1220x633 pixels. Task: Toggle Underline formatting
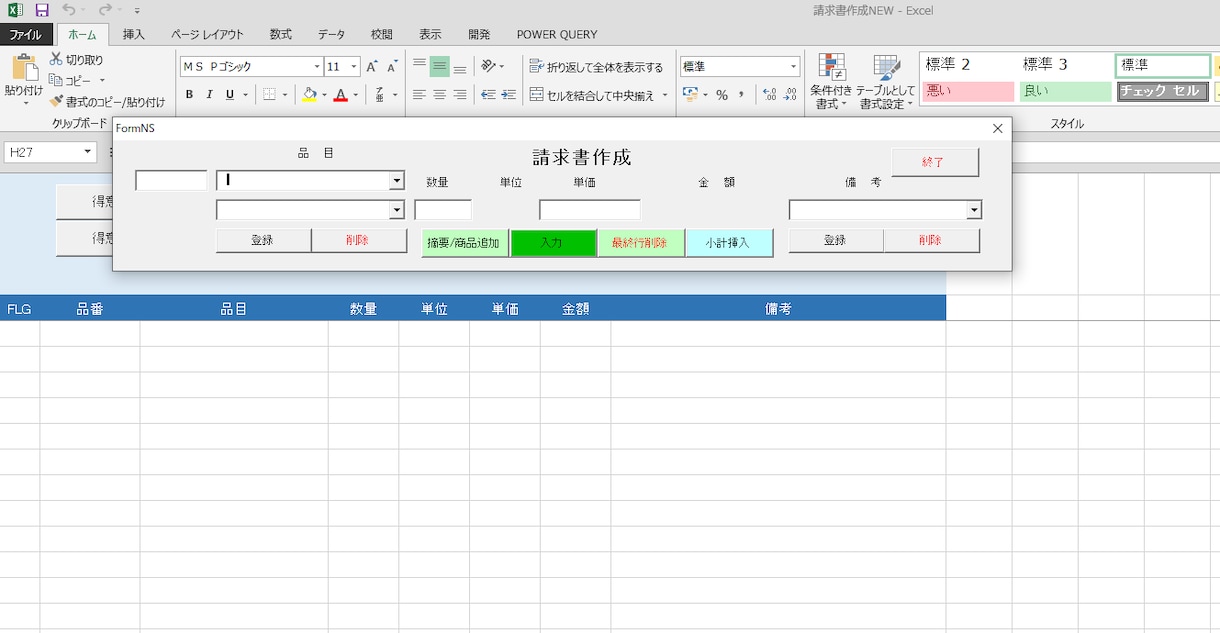click(x=230, y=95)
